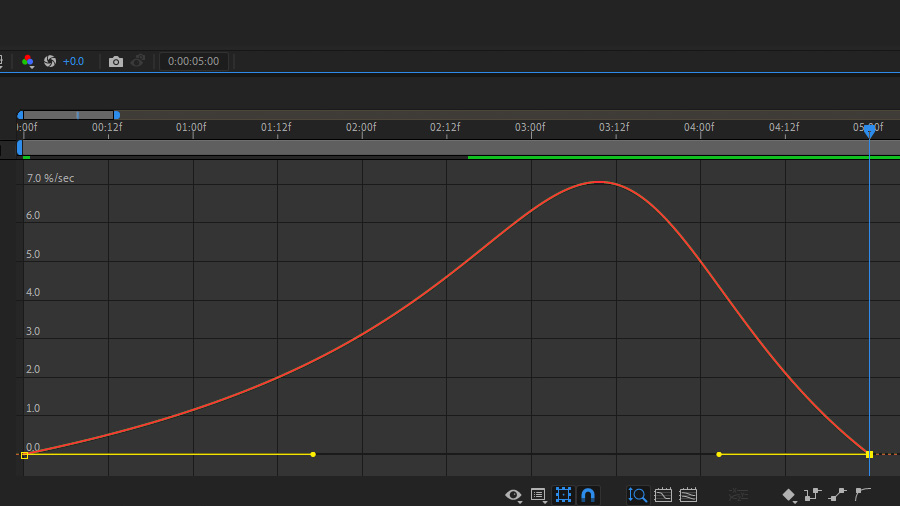The height and width of the screenshot is (506, 900).
Task: Open the Edit Selected Keyframes diamond menu
Action: pos(789,495)
